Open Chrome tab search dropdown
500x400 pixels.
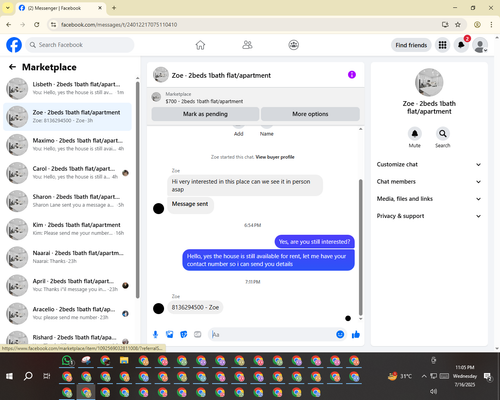coord(8,8)
